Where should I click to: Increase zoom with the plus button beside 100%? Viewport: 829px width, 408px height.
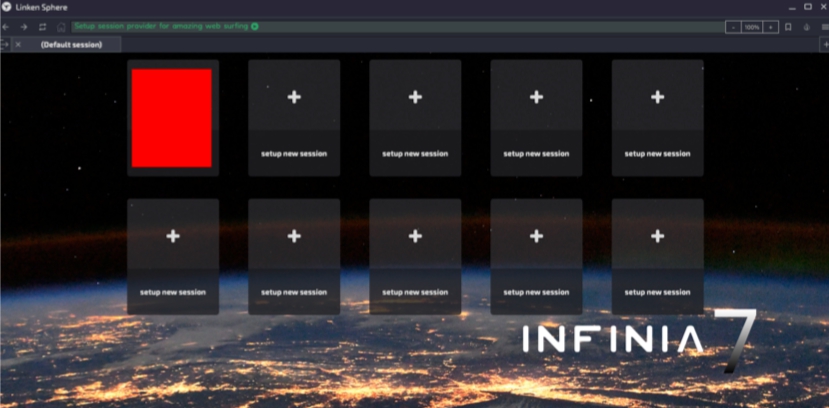[770, 27]
